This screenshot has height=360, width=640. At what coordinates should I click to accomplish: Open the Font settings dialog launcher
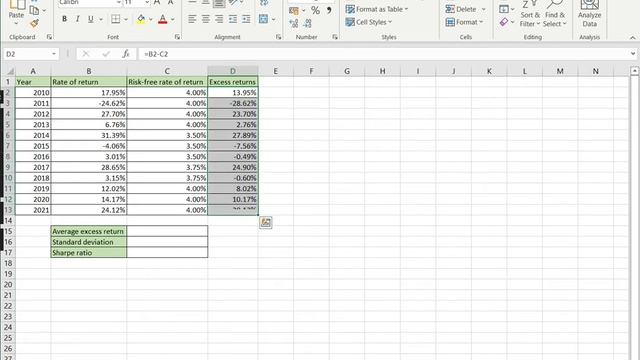[177, 37]
